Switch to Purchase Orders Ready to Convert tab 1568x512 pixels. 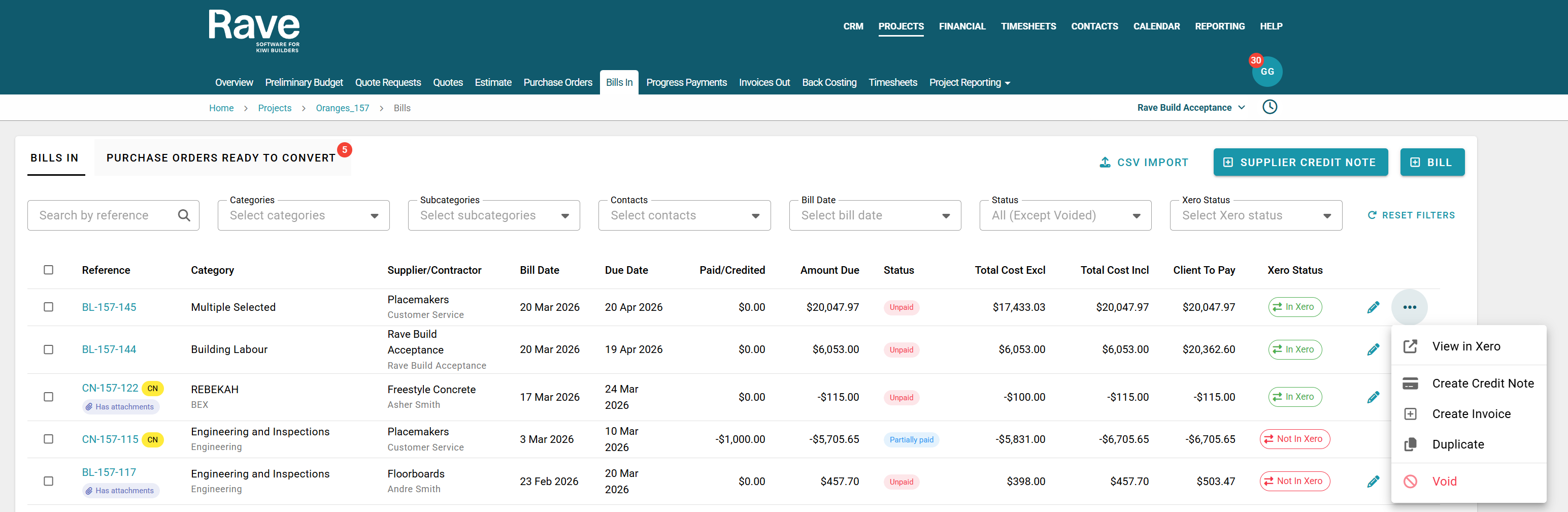tap(221, 158)
